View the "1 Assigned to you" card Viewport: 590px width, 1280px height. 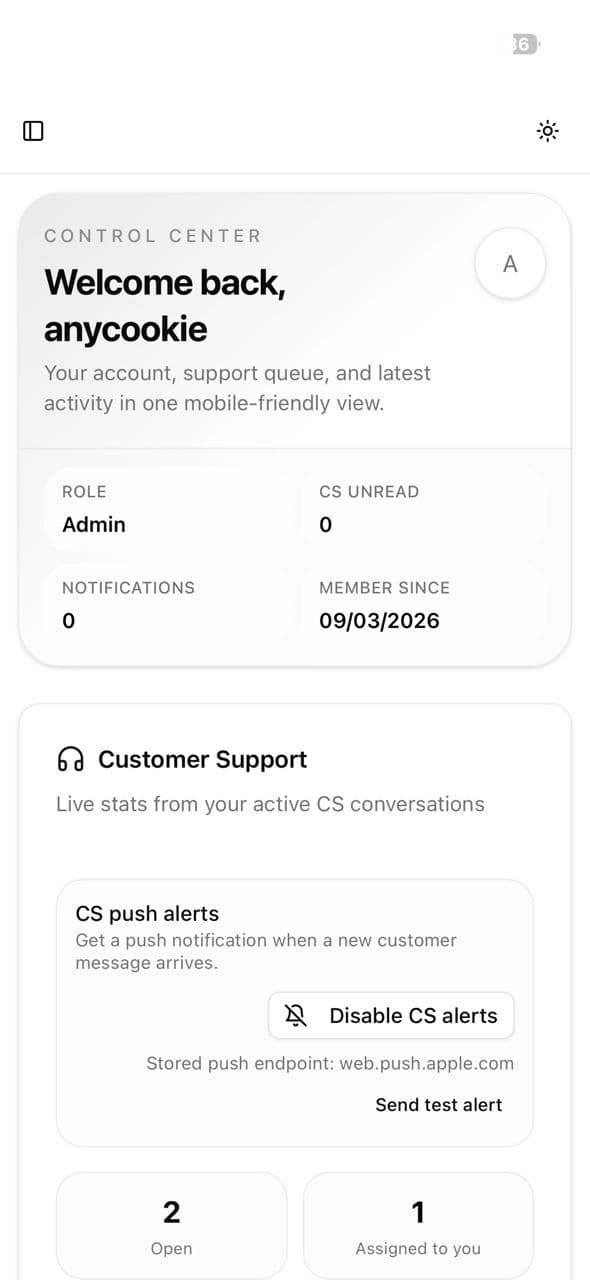(x=418, y=1225)
